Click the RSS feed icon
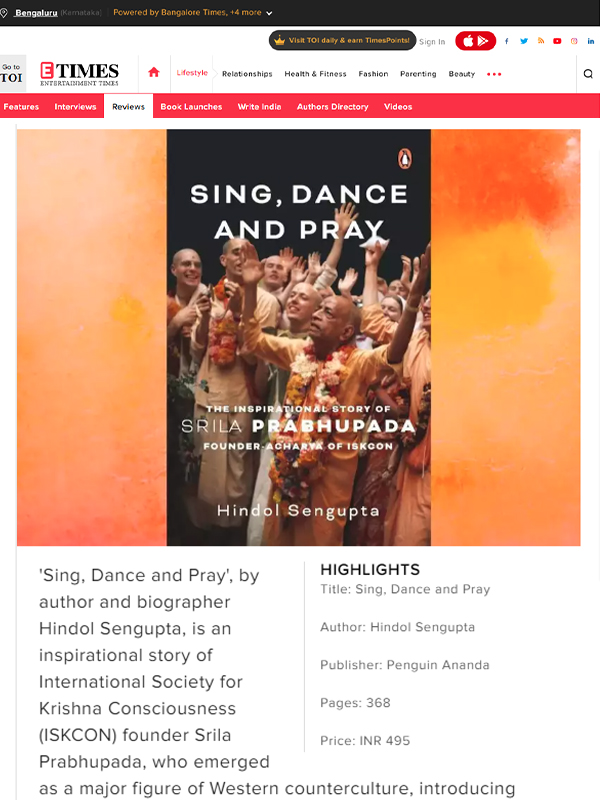This screenshot has width=600, height=800. pyautogui.click(x=541, y=41)
